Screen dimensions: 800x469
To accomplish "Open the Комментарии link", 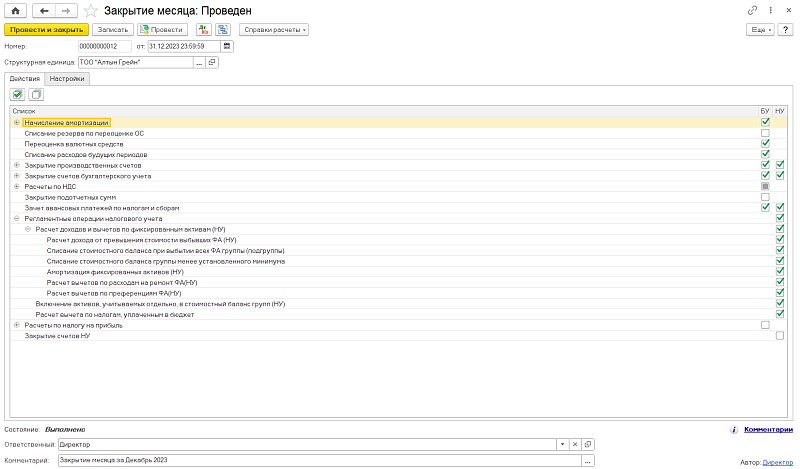I will coord(768,430).
